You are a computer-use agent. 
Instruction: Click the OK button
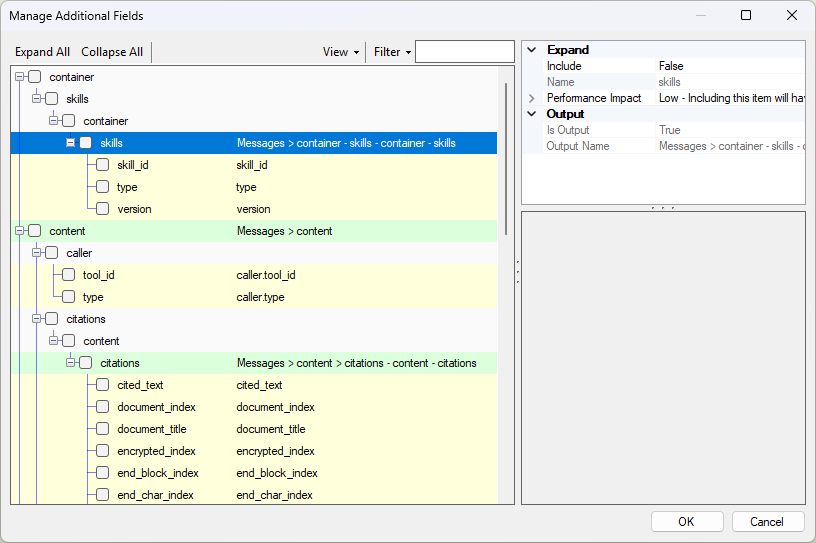[x=687, y=522]
